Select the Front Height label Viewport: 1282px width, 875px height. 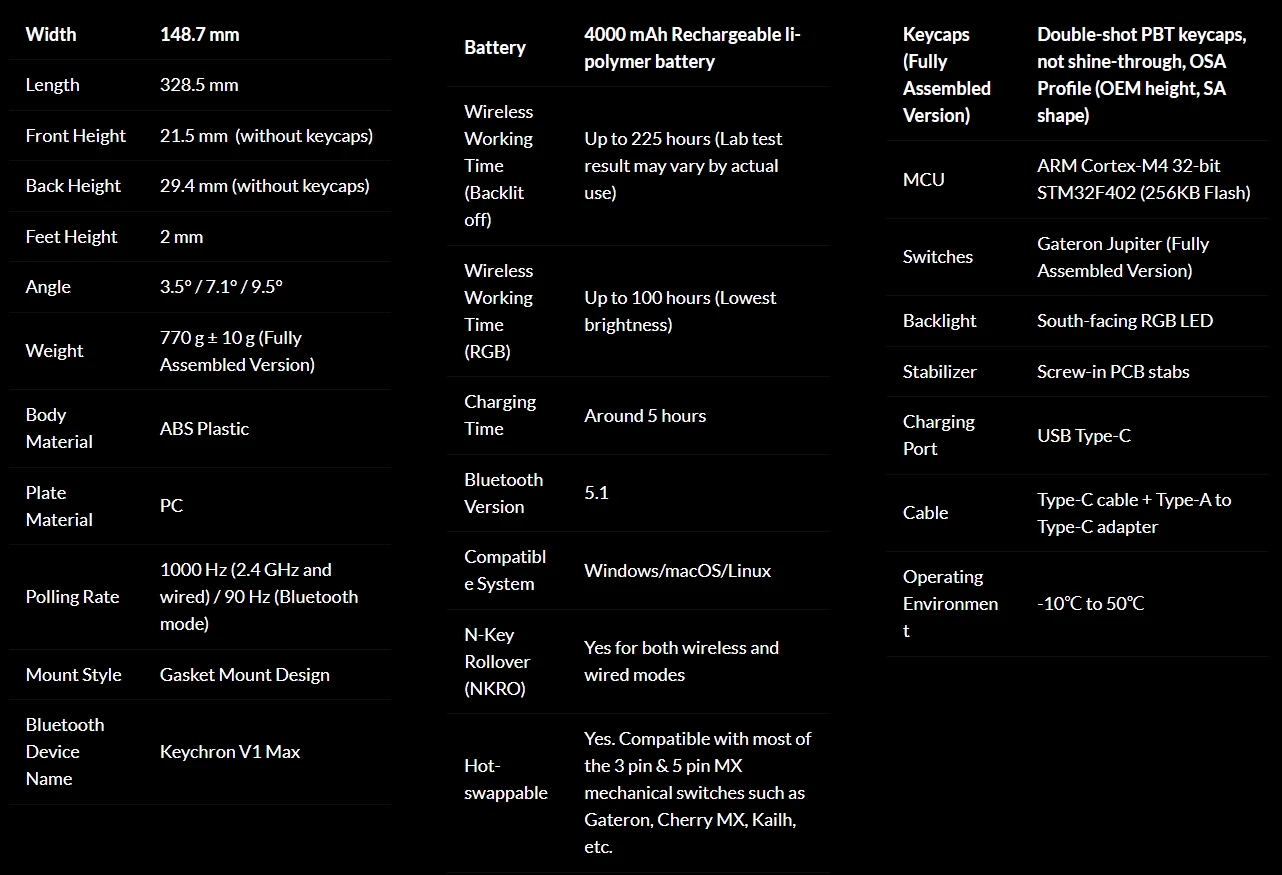(75, 136)
